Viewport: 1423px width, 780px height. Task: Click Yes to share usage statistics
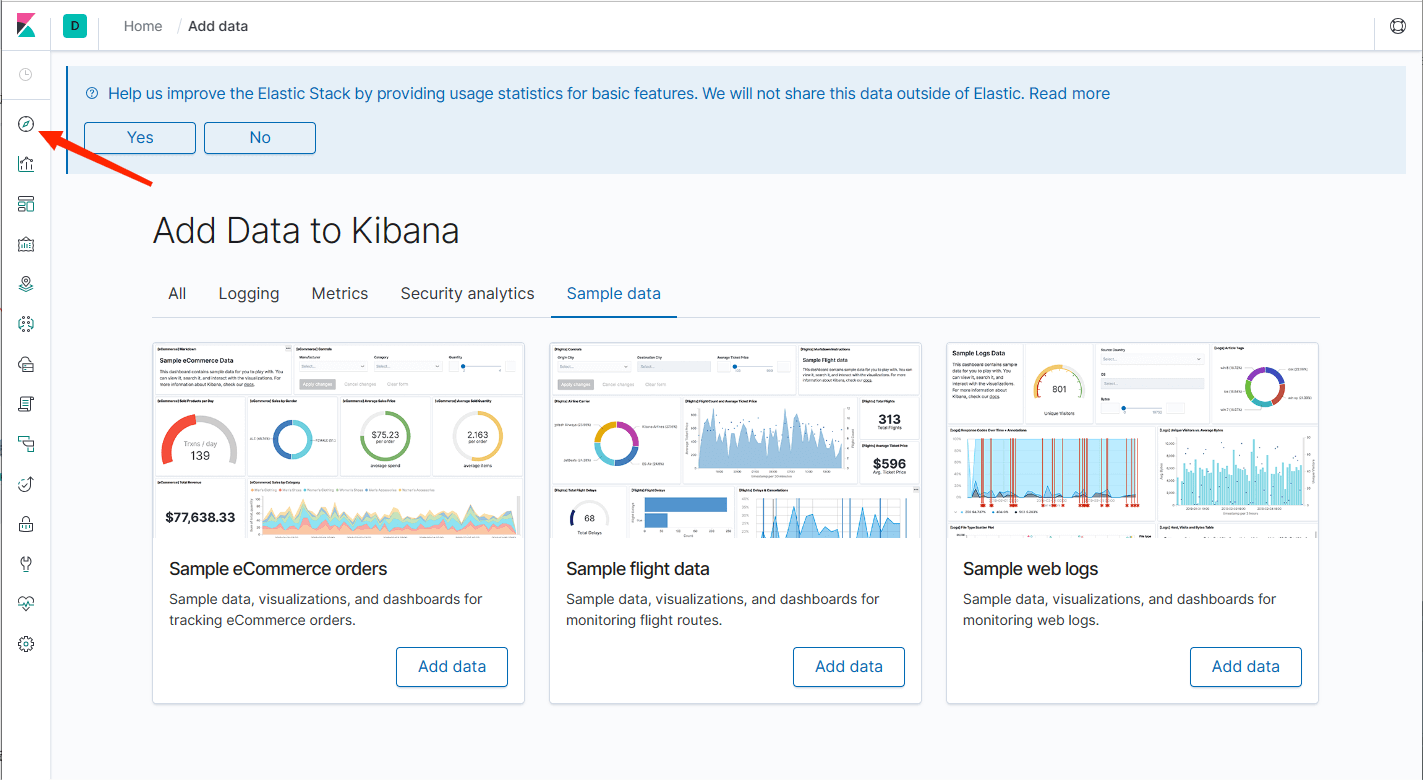tap(140, 138)
